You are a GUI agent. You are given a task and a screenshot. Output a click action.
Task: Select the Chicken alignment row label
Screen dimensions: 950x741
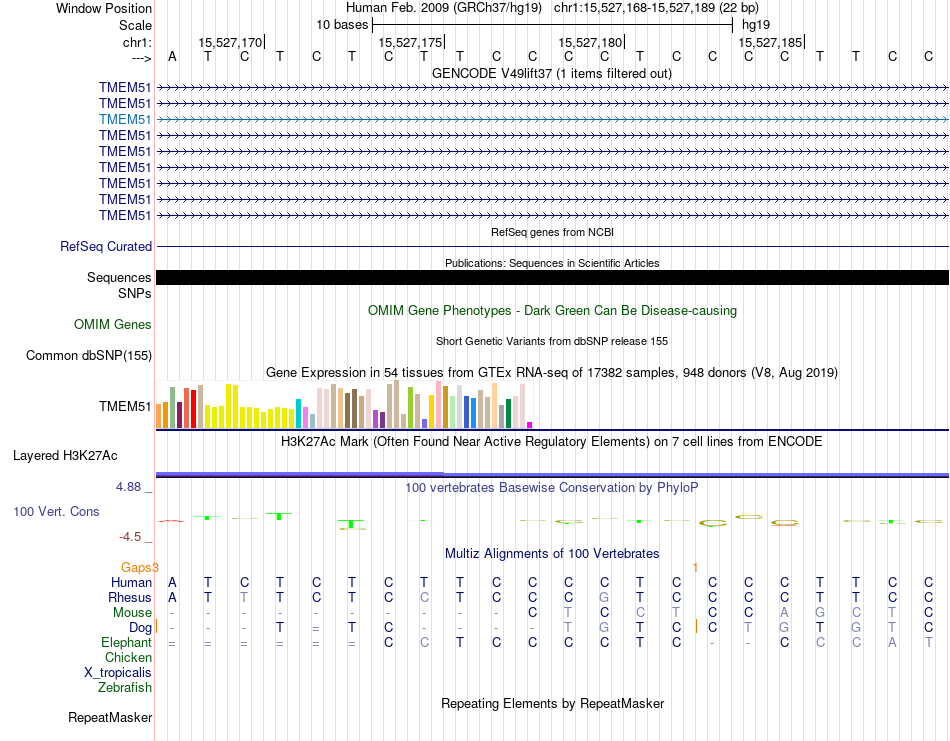[x=128, y=658]
